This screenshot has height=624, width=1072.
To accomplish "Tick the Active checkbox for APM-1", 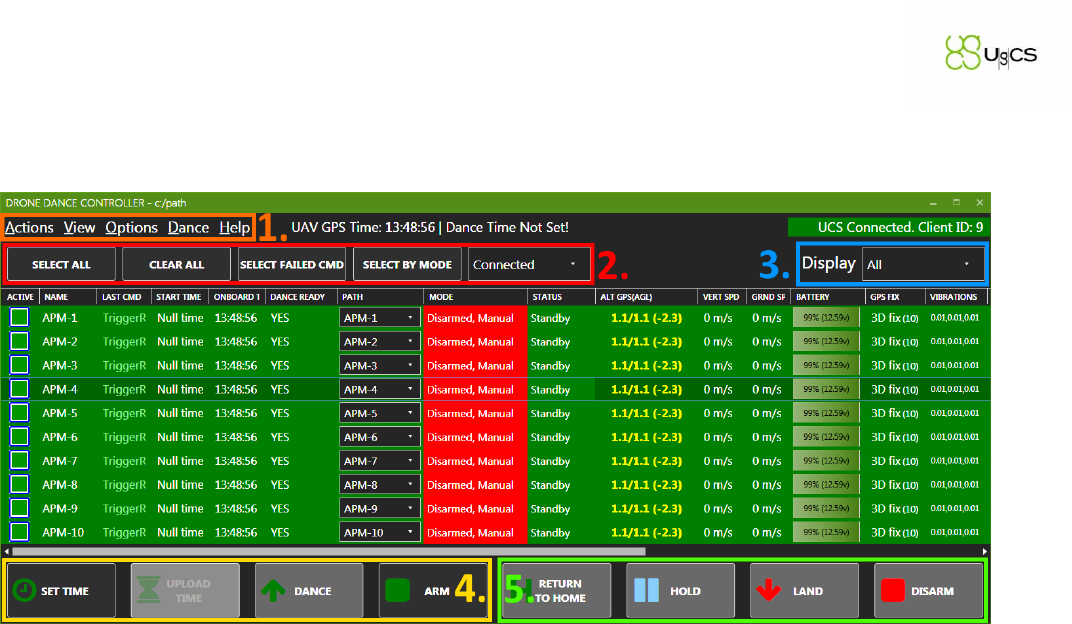I will click(x=20, y=318).
